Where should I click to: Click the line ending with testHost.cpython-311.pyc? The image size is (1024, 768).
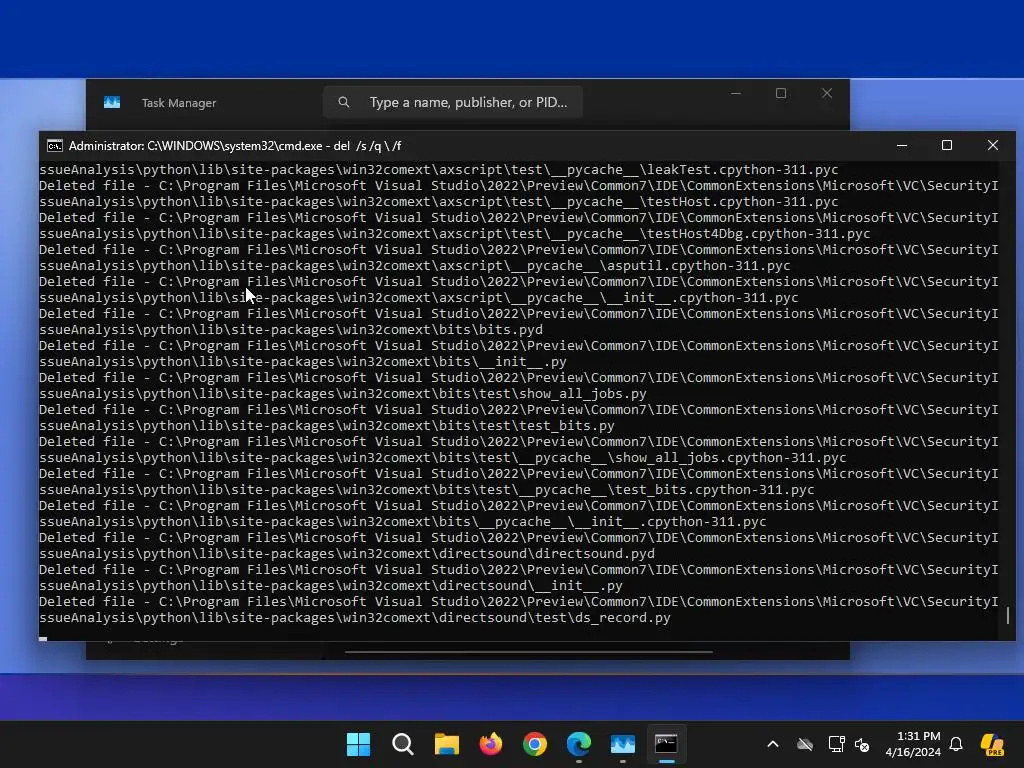[438, 202]
